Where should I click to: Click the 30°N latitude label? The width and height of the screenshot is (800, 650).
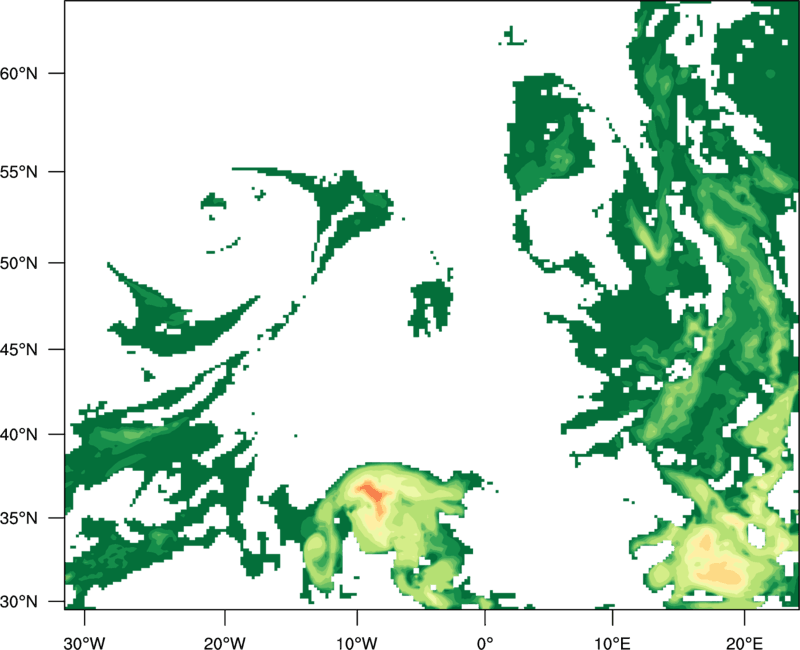point(19,602)
